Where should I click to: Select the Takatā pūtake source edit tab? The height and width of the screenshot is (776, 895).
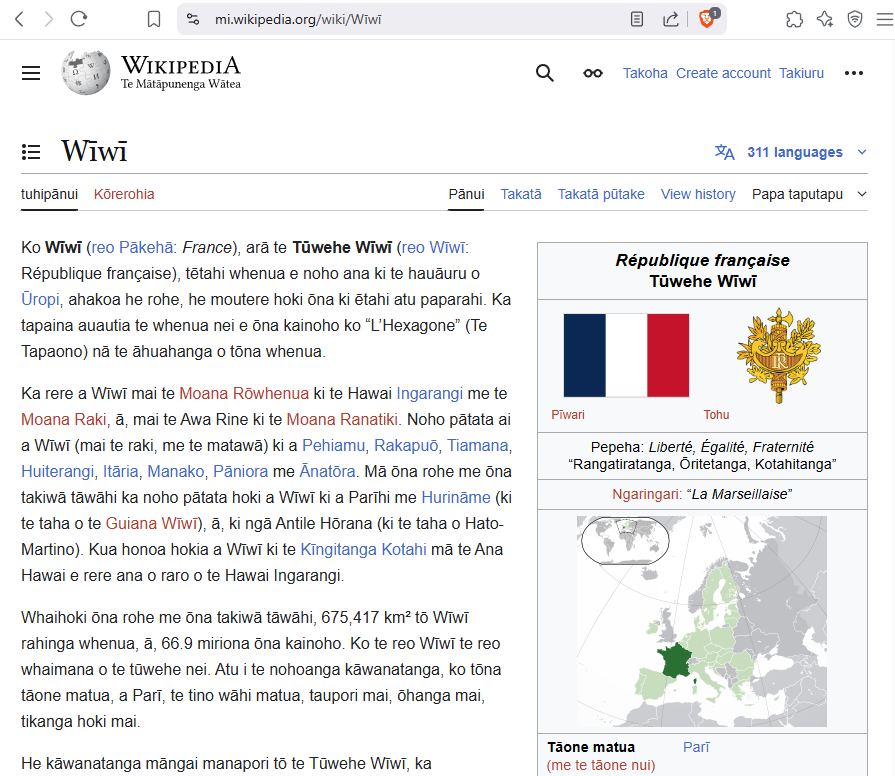[601, 195]
